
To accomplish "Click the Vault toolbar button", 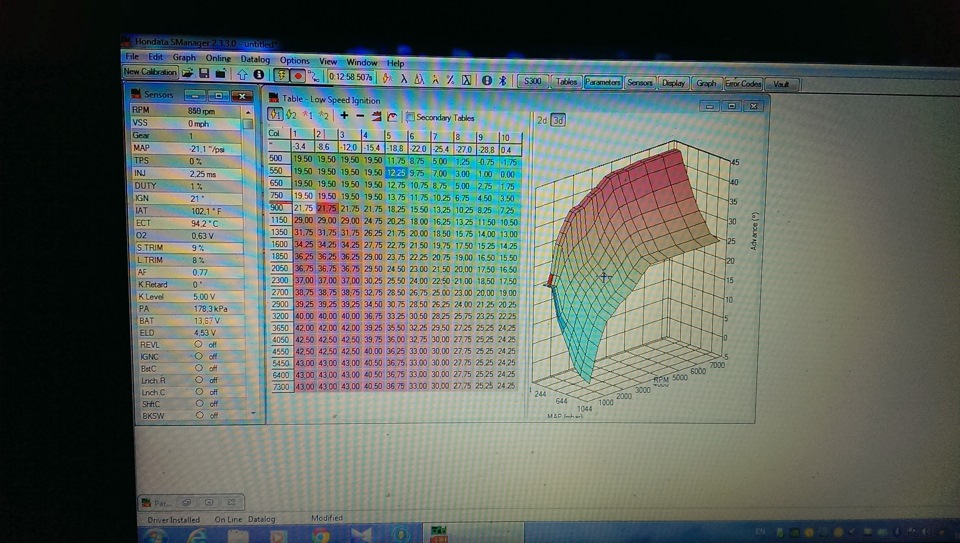I will pos(781,84).
